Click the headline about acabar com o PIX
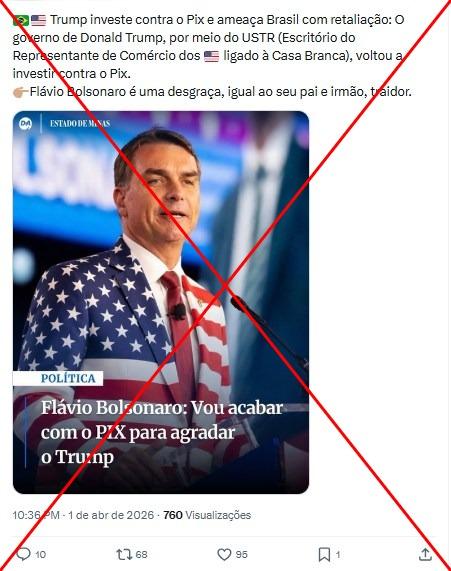This screenshot has width=451, height=571. [x=162, y=432]
